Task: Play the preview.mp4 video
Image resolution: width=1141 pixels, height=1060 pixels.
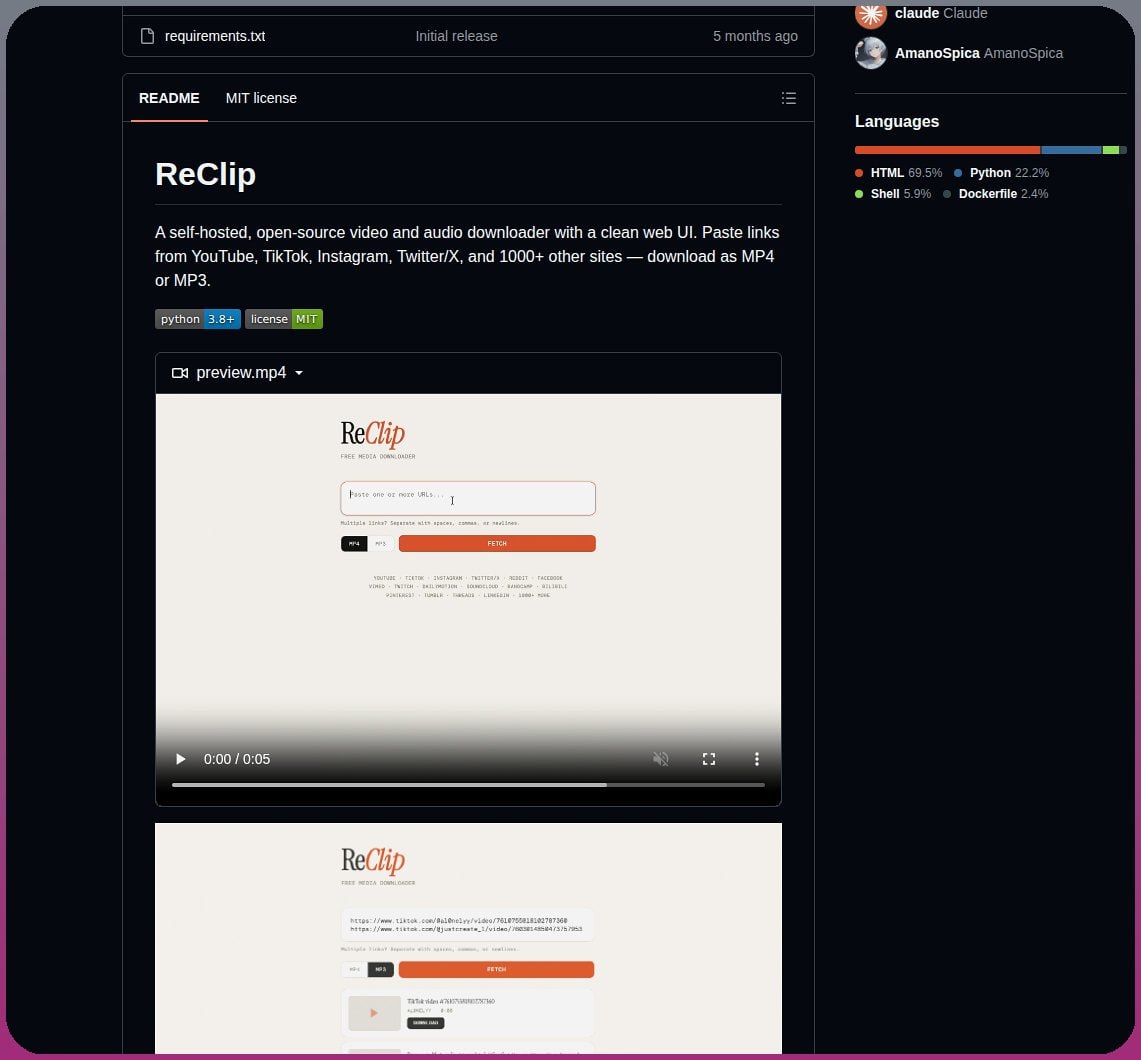Action: tap(180, 759)
